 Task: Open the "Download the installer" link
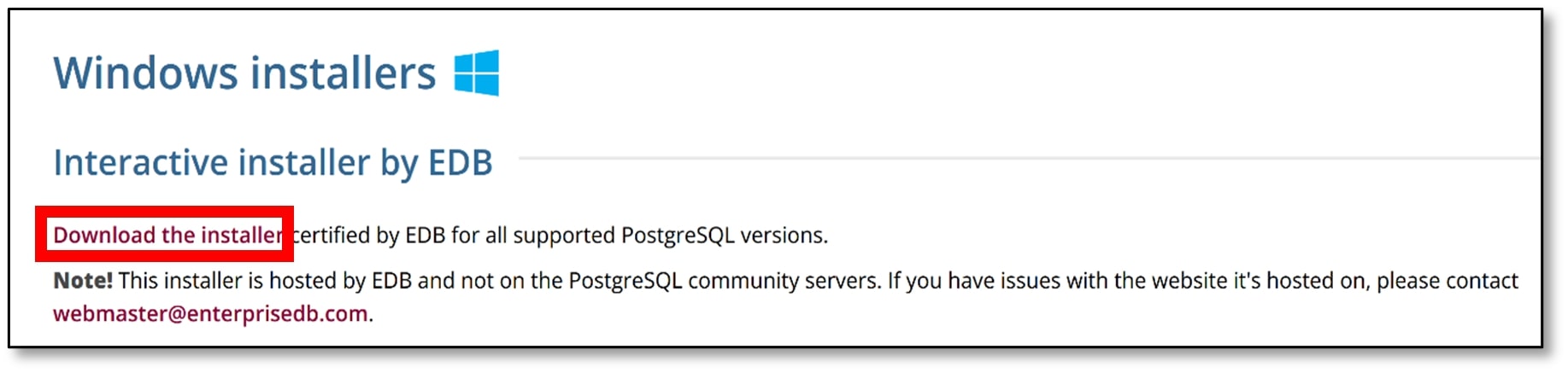[167, 235]
